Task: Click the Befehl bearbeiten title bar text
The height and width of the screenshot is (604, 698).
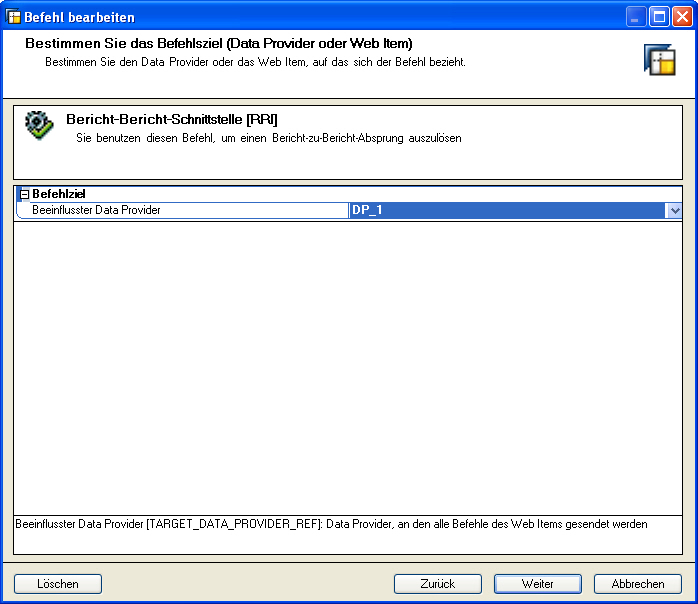Action: click(80, 17)
